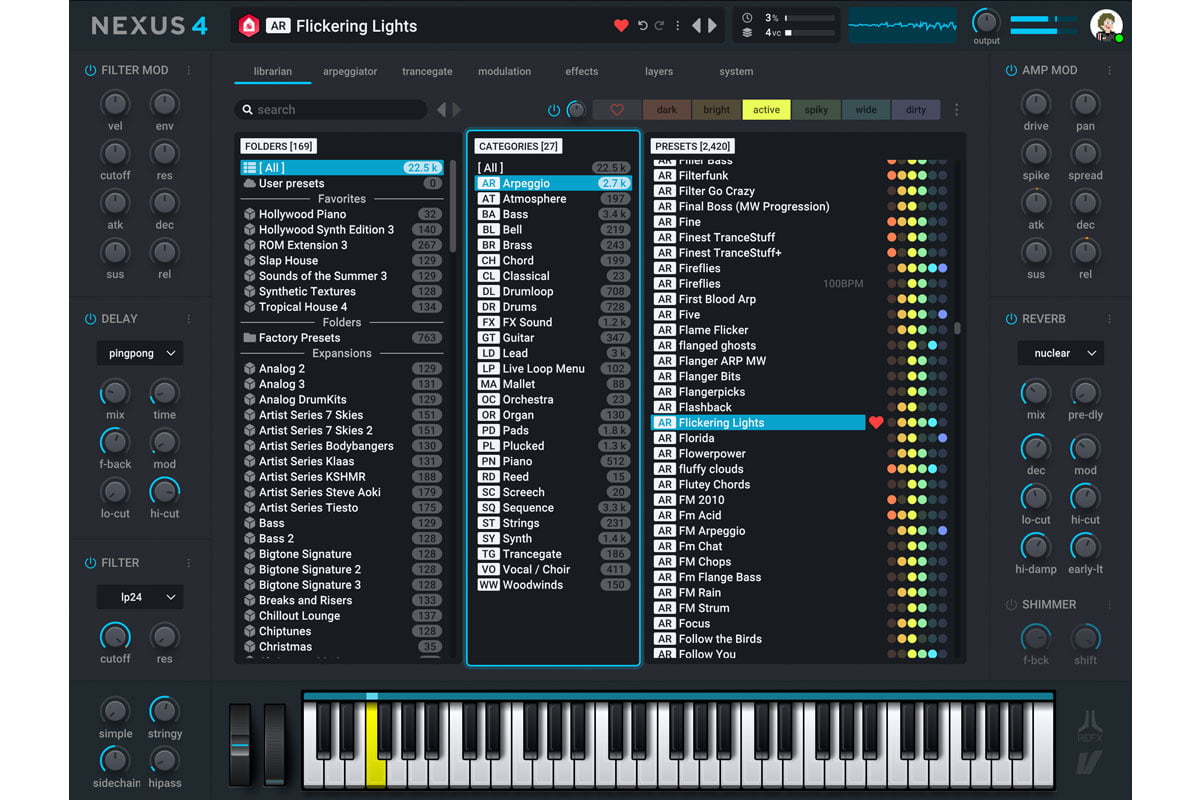Image resolution: width=1200 pixels, height=800 pixels.
Task: Go to the next preset with the top bar's right arrow
Action: [713, 26]
